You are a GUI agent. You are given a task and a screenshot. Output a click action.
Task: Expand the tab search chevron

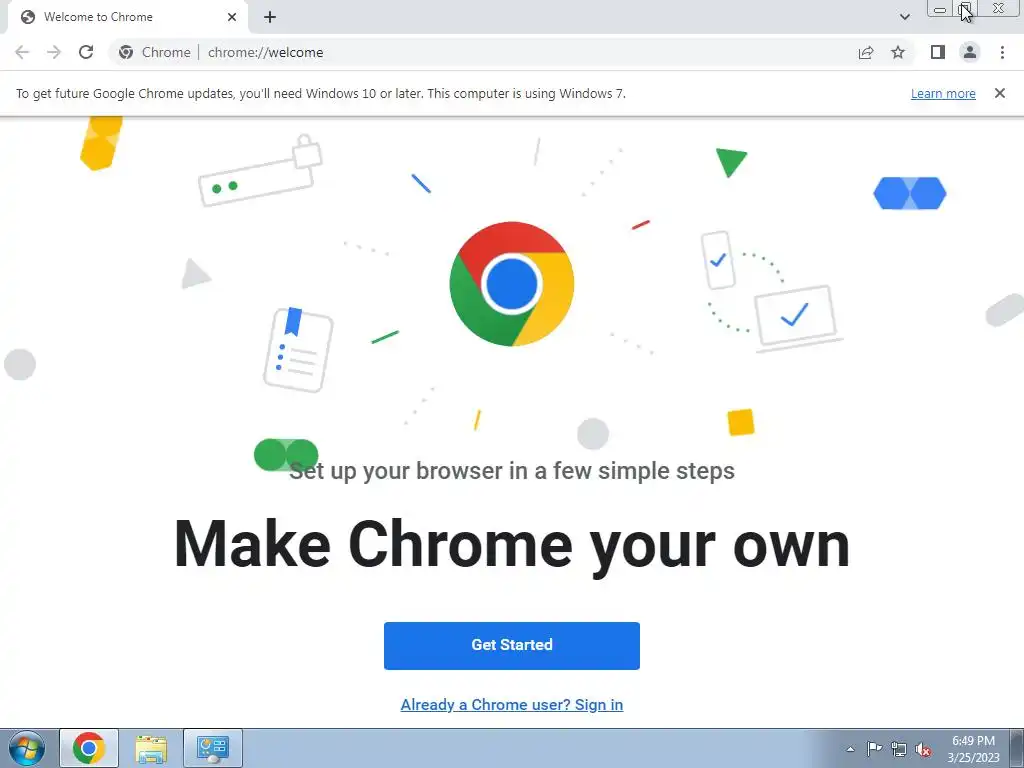click(x=904, y=17)
